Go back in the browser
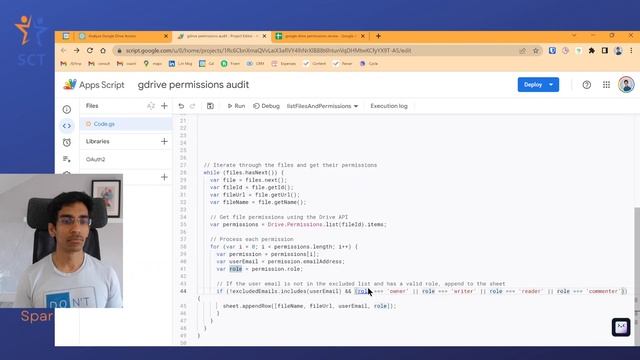 (64, 51)
